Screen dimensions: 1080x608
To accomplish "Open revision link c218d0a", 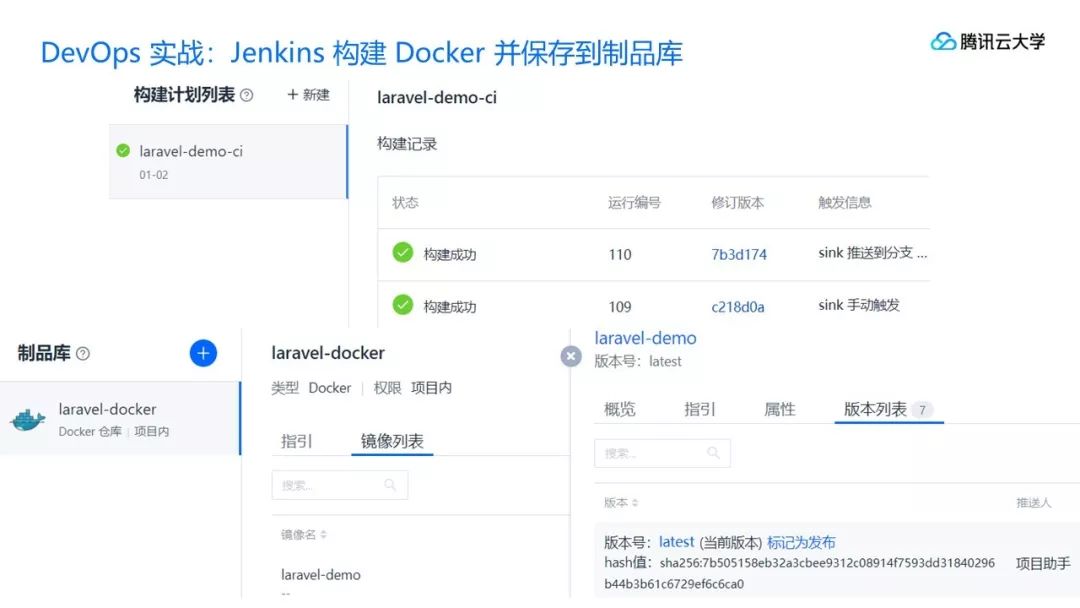I will click(x=738, y=306).
